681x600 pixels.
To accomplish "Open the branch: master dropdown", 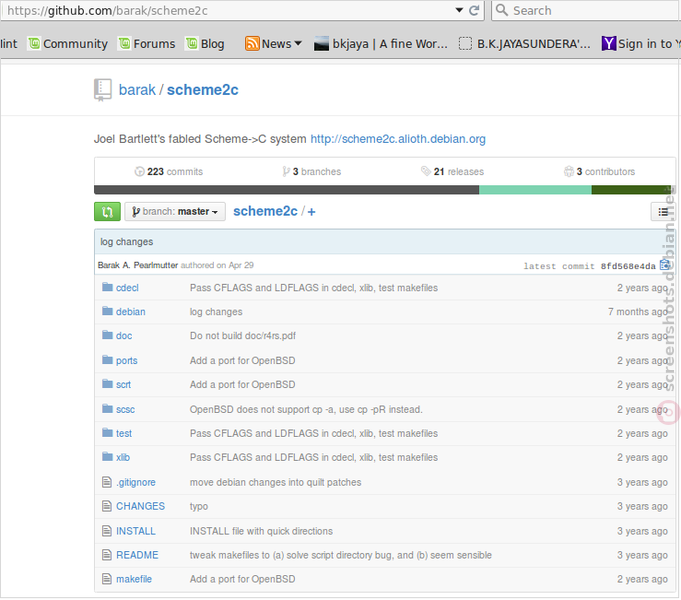I will (175, 212).
